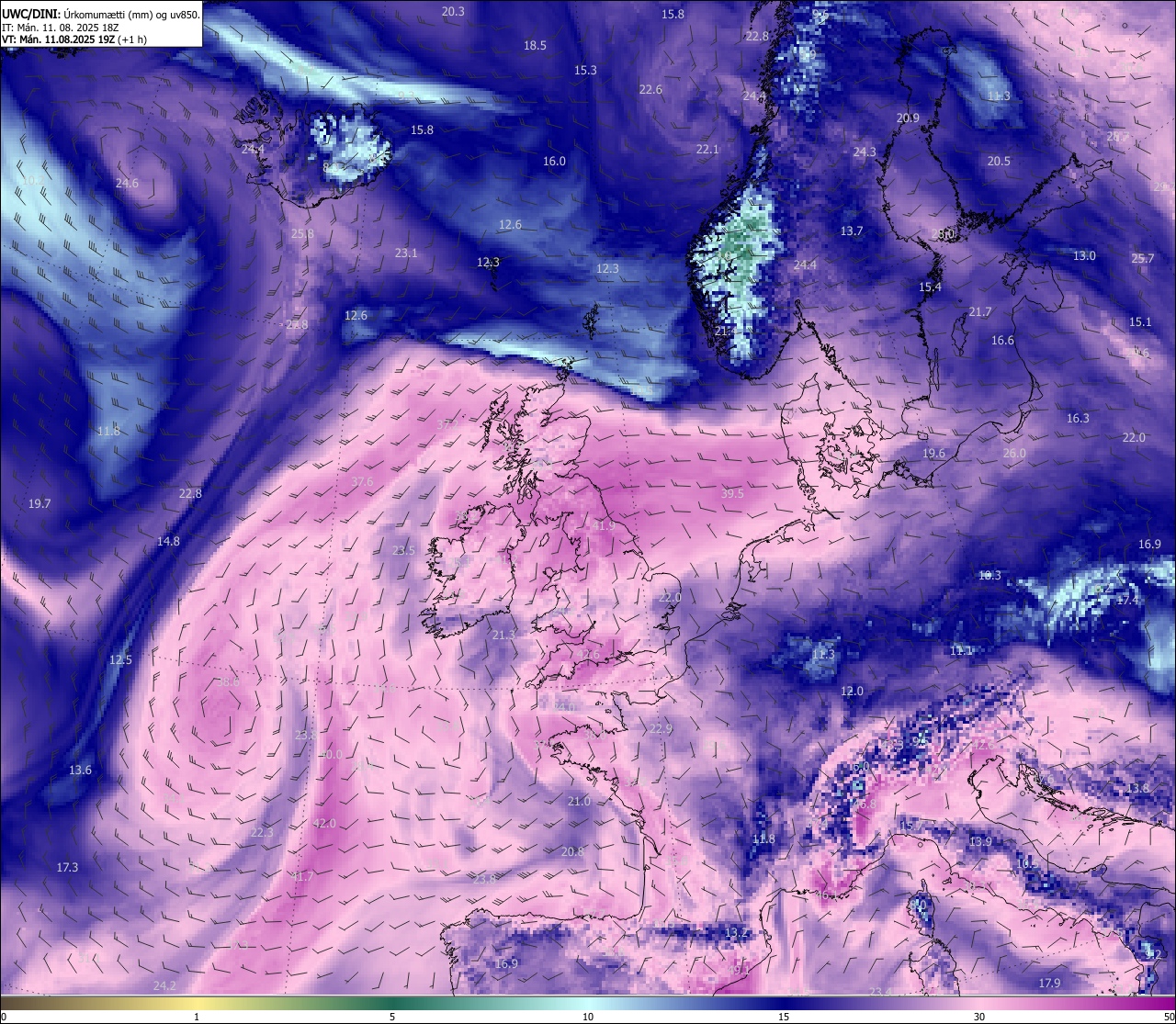Click the 20.5 value over Finland

coord(999,162)
